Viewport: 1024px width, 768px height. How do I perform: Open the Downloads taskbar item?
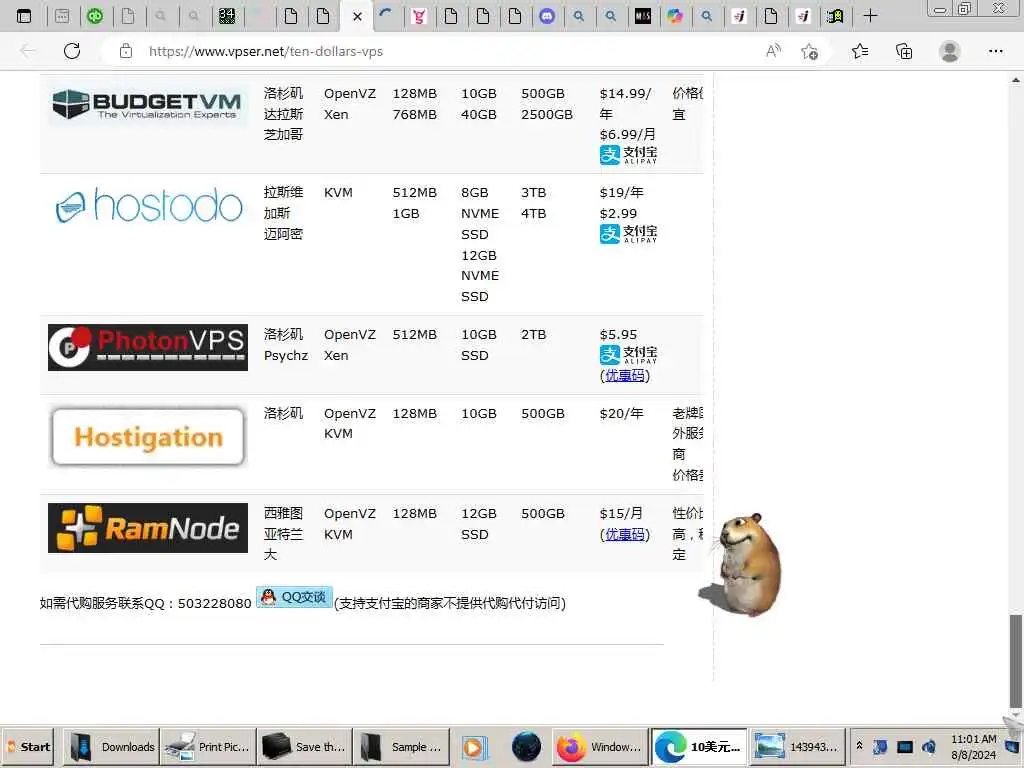click(x=112, y=747)
